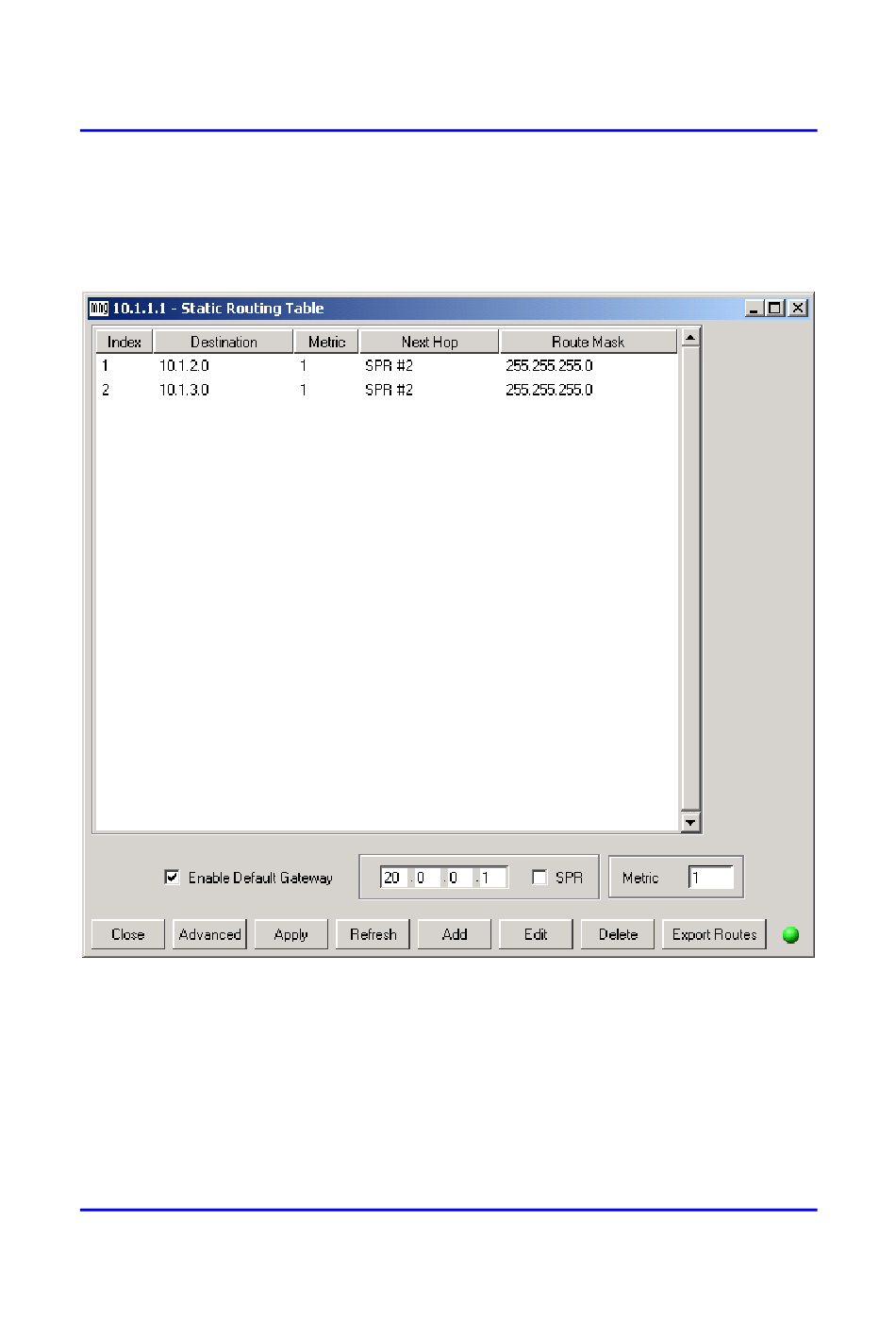
Task: Click the scrollbar down arrow
Action: [690, 823]
